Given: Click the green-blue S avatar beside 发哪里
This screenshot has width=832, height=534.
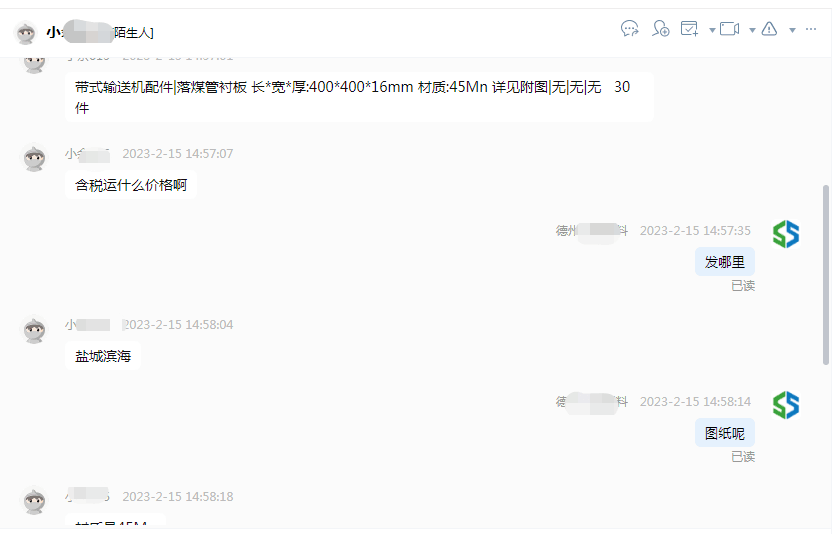Looking at the screenshot, I should tap(786, 234).
